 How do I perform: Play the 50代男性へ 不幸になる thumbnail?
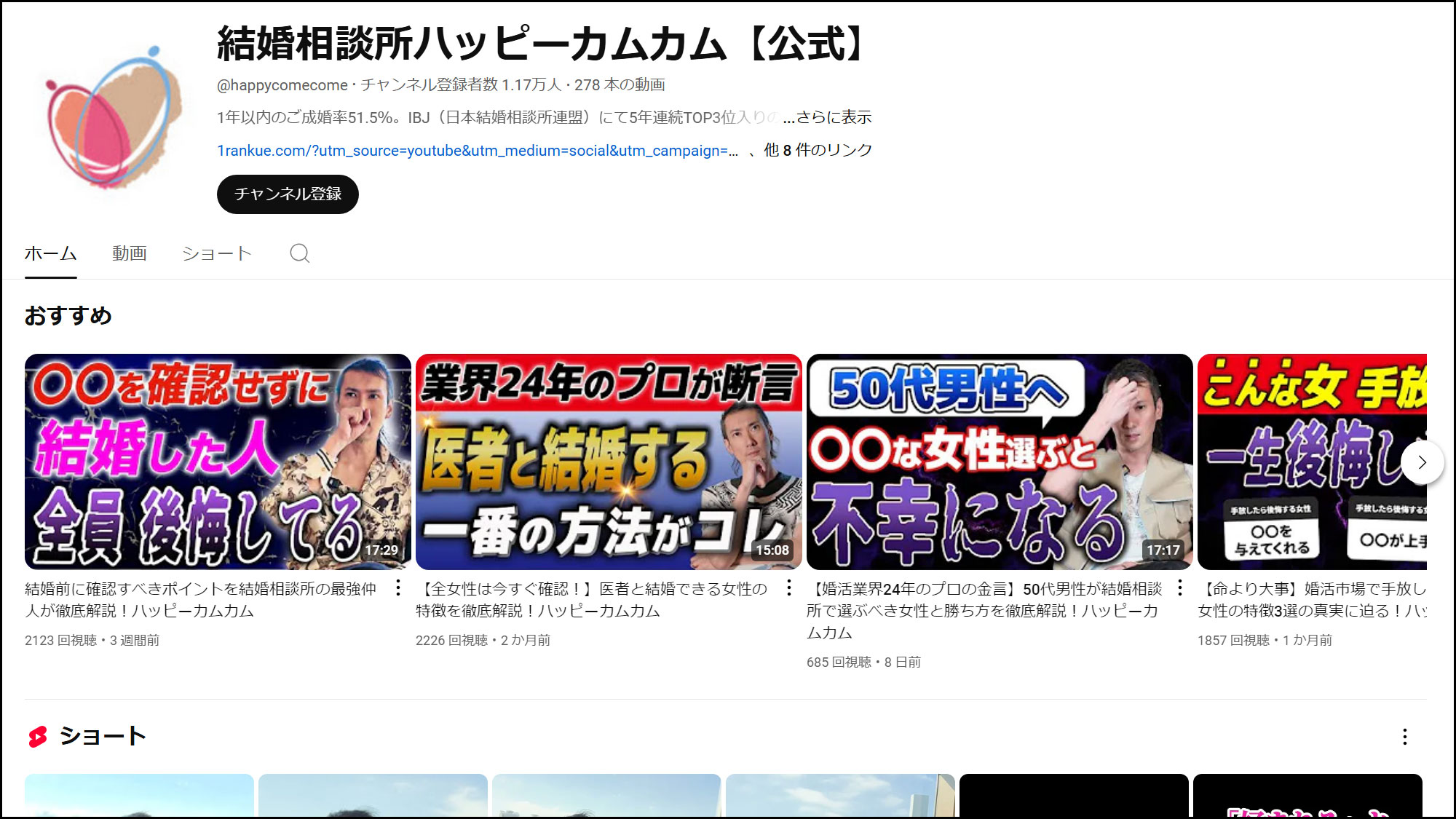pyautogui.click(x=1000, y=462)
